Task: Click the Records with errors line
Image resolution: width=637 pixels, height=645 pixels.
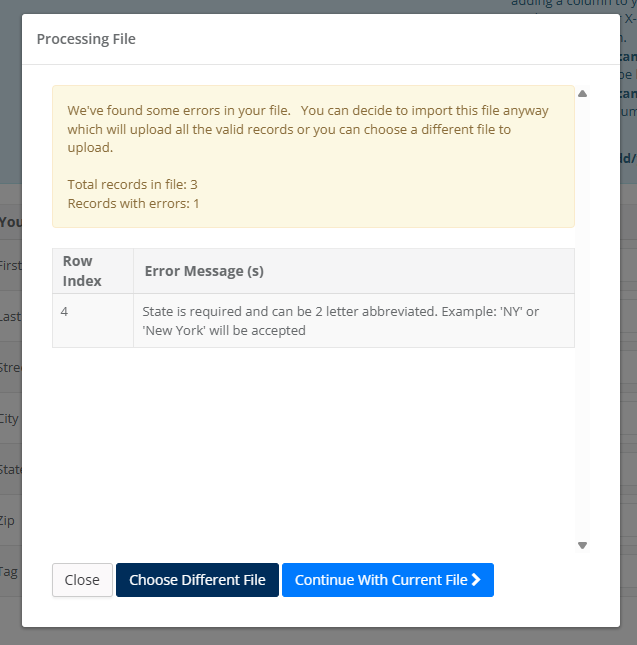Action: (133, 203)
